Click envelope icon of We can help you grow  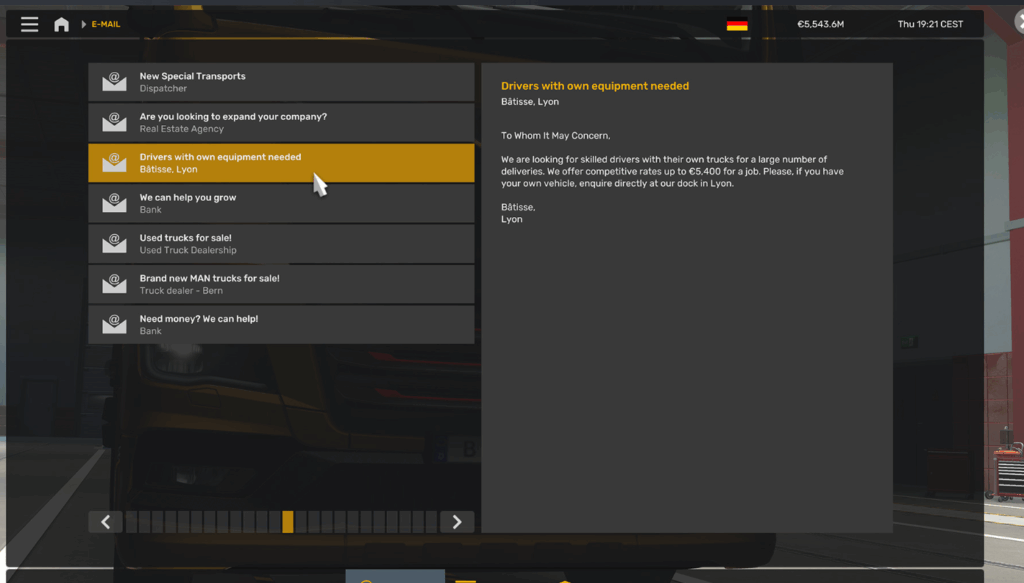(x=114, y=203)
